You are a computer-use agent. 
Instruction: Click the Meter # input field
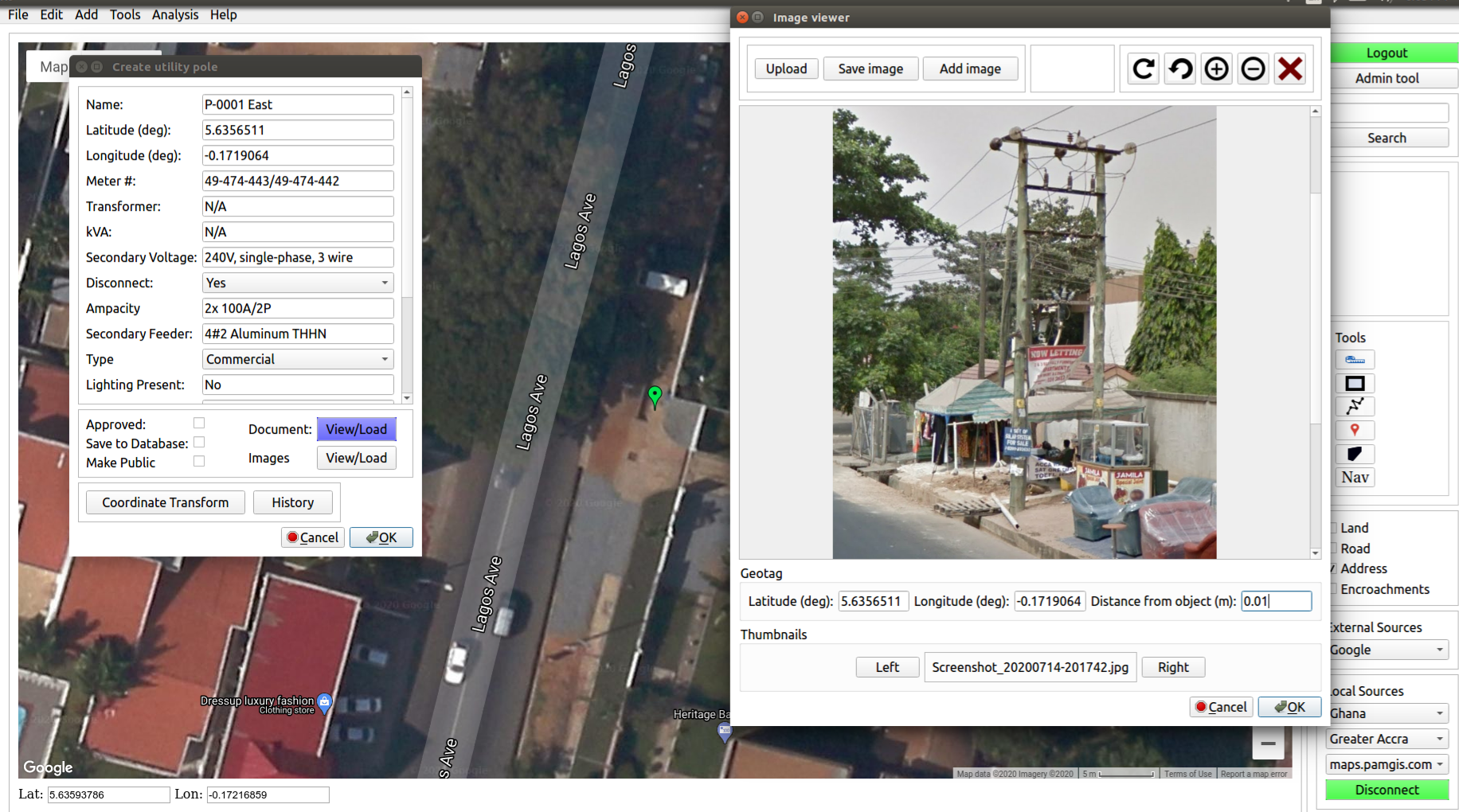298,181
